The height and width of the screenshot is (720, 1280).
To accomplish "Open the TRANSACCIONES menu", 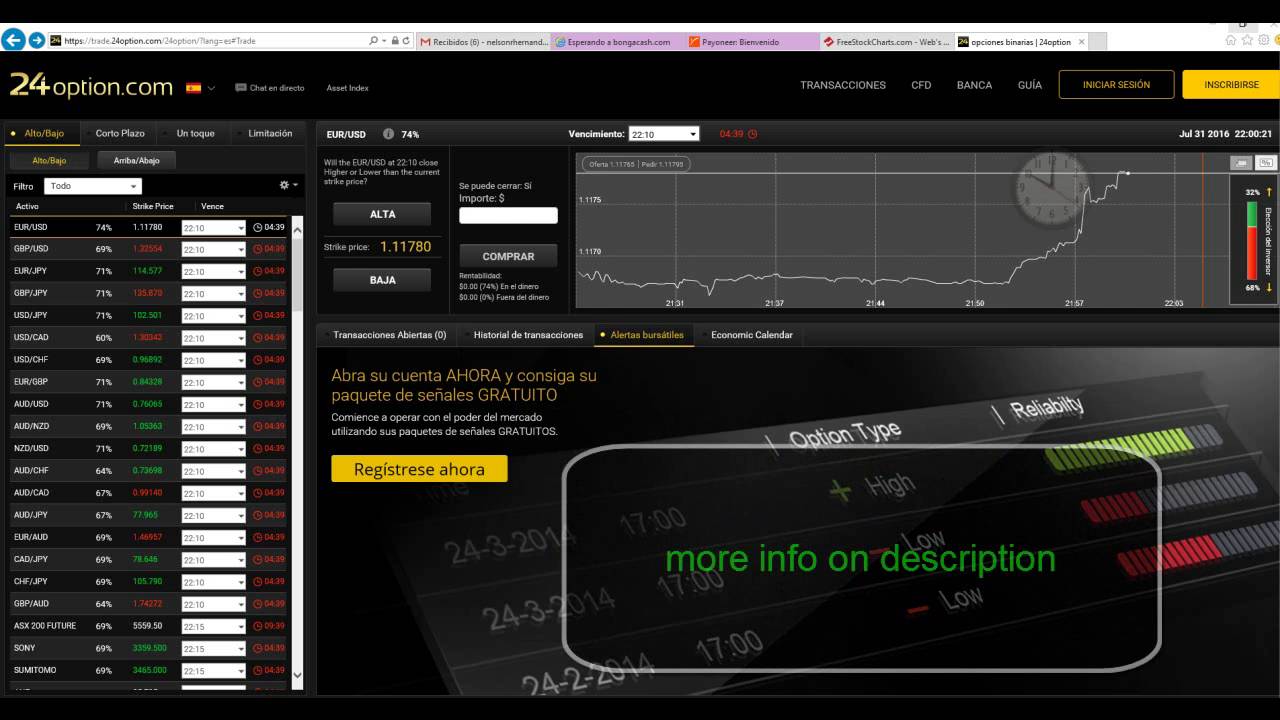I will (843, 85).
